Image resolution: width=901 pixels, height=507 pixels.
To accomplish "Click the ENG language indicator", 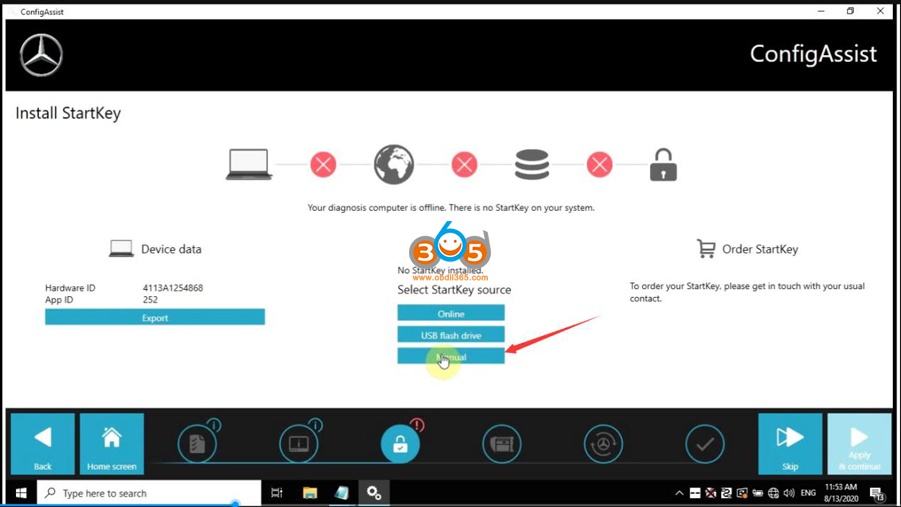I will point(808,493).
